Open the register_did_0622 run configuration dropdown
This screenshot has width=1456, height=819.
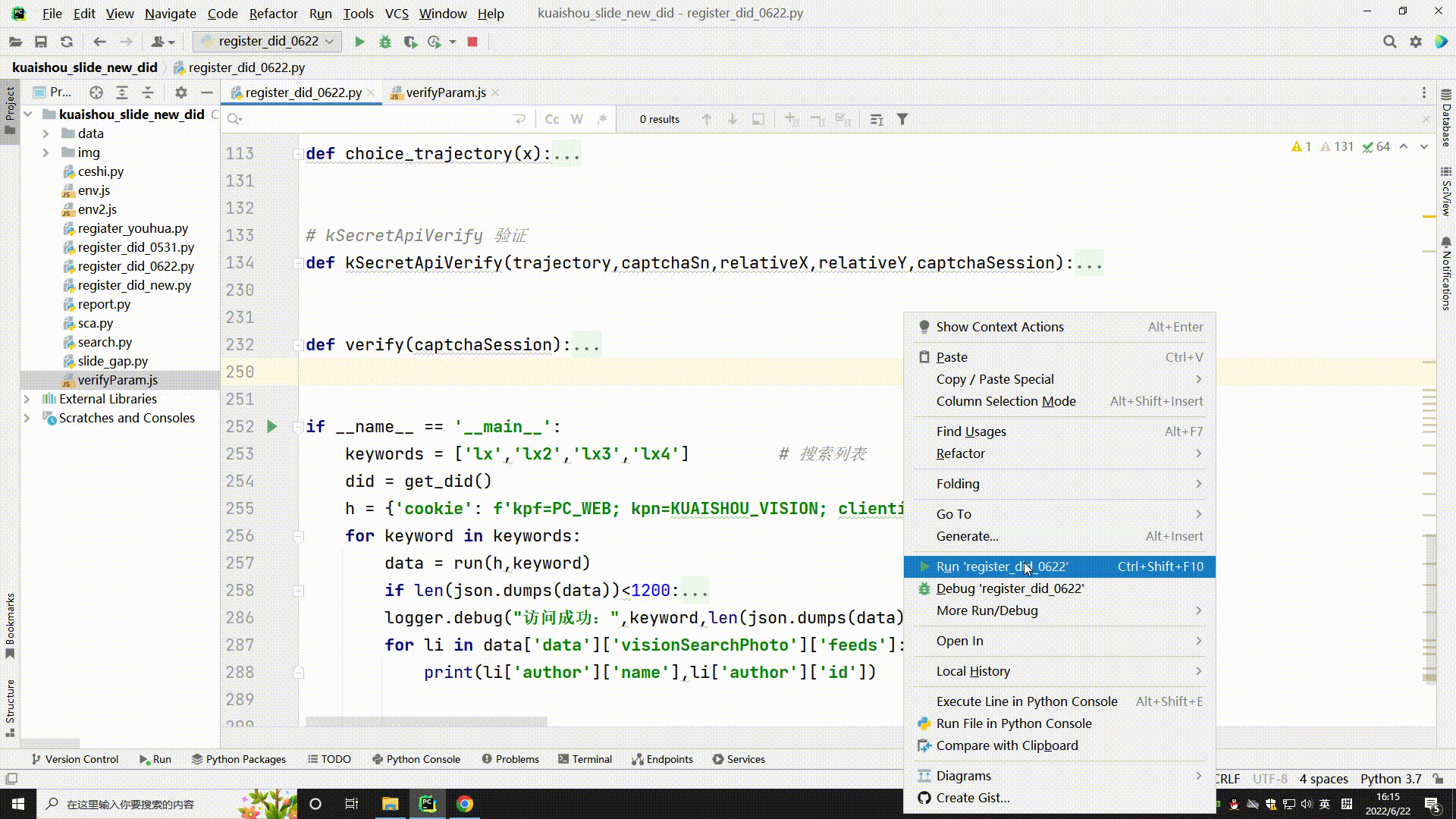(268, 42)
